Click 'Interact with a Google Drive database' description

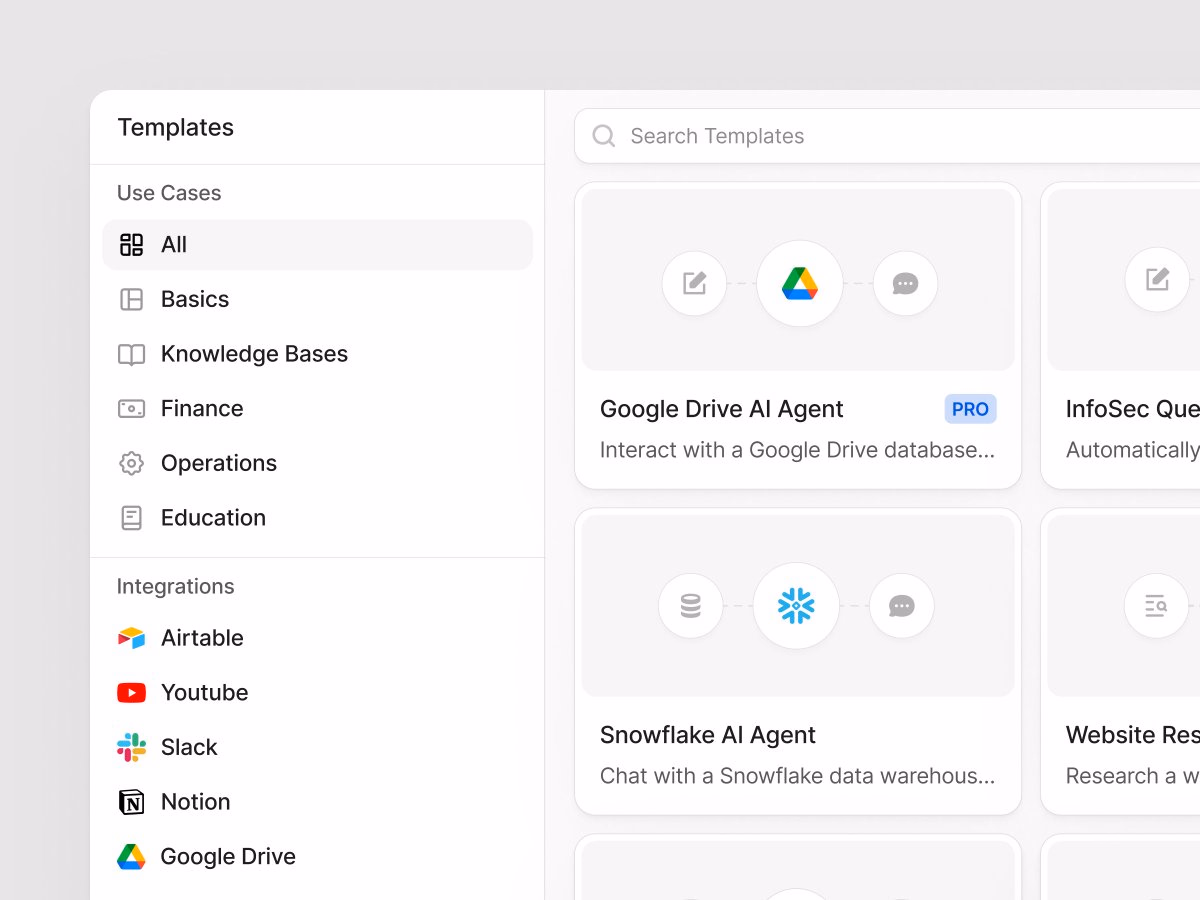pyautogui.click(x=798, y=450)
